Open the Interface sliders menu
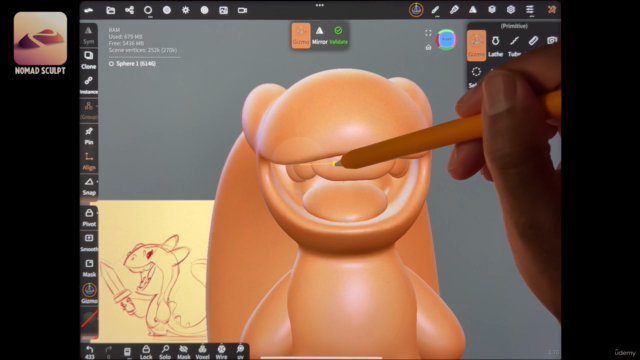The width and height of the screenshot is (640, 360). [x=530, y=10]
